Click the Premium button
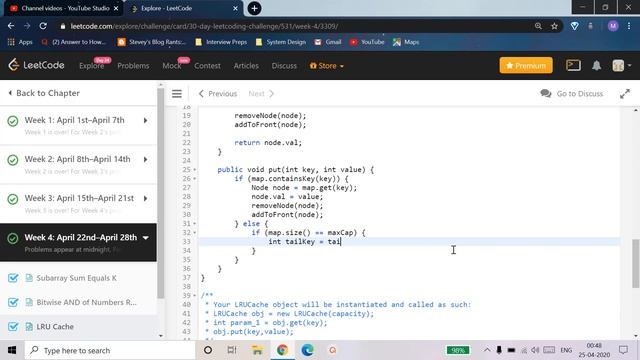Image resolution: width=640 pixels, height=360 pixels. pos(526,65)
